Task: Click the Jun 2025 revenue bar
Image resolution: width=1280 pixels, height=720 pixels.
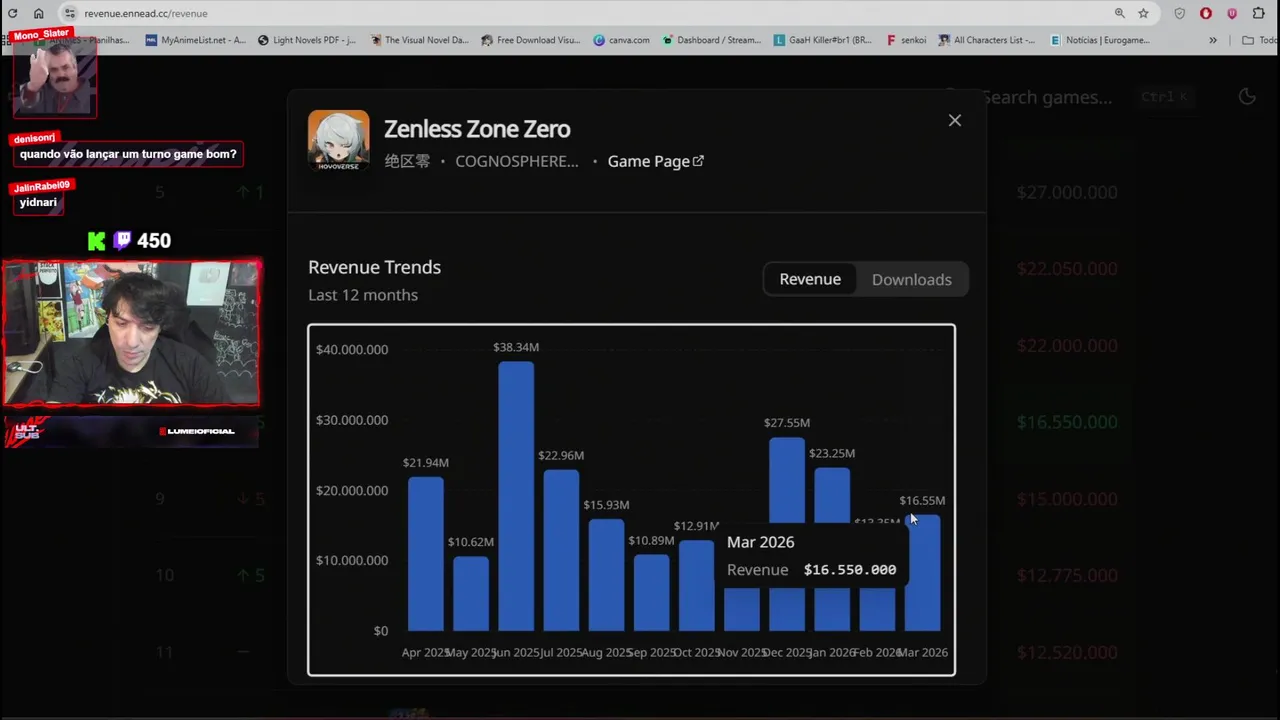Action: 516,496
